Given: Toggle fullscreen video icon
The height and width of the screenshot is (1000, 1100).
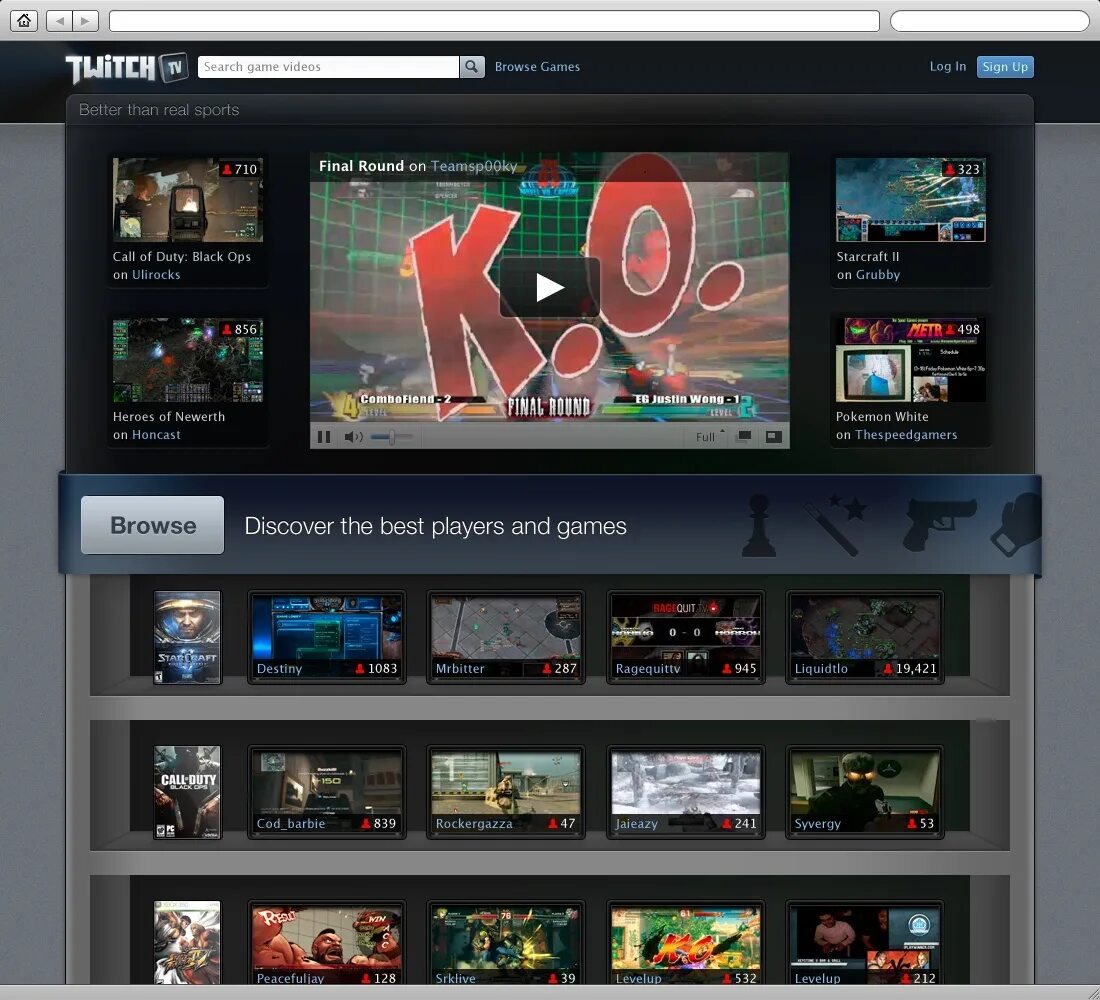Looking at the screenshot, I should (773, 436).
